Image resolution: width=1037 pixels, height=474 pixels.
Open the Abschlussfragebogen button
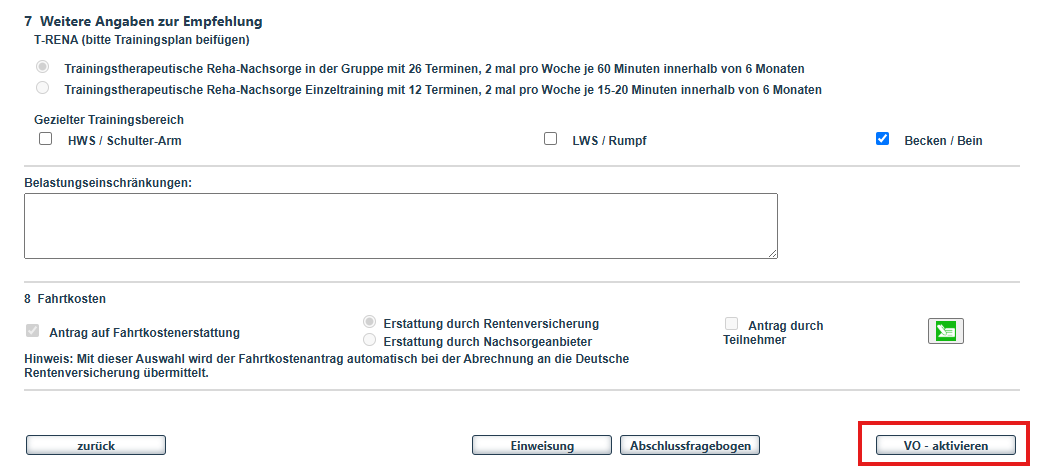pos(690,446)
